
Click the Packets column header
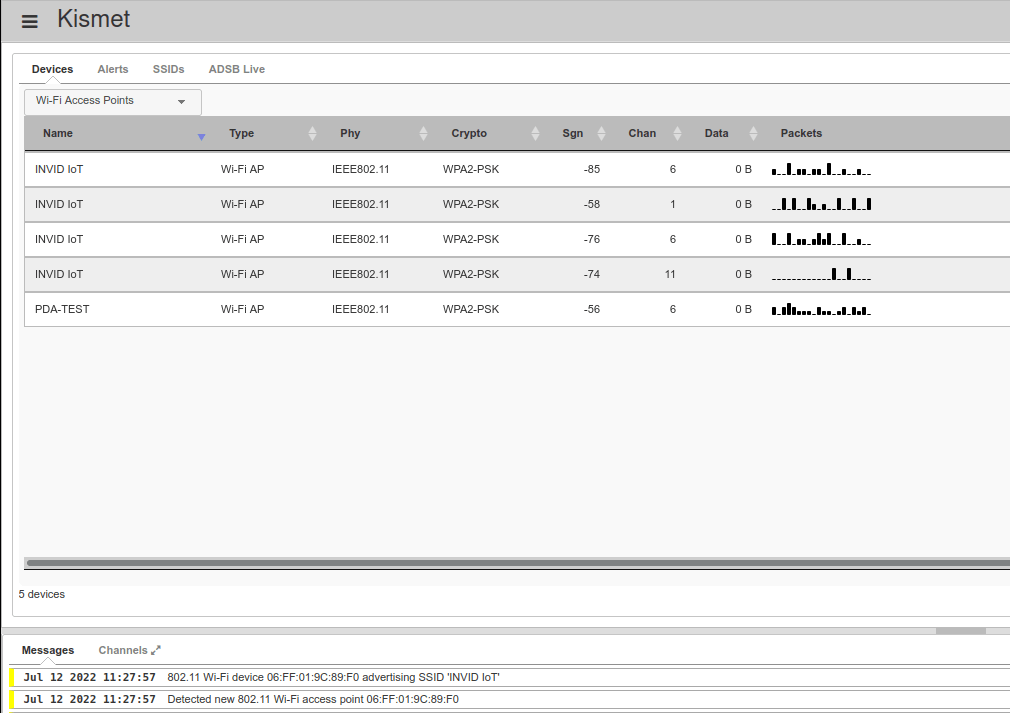coord(801,134)
